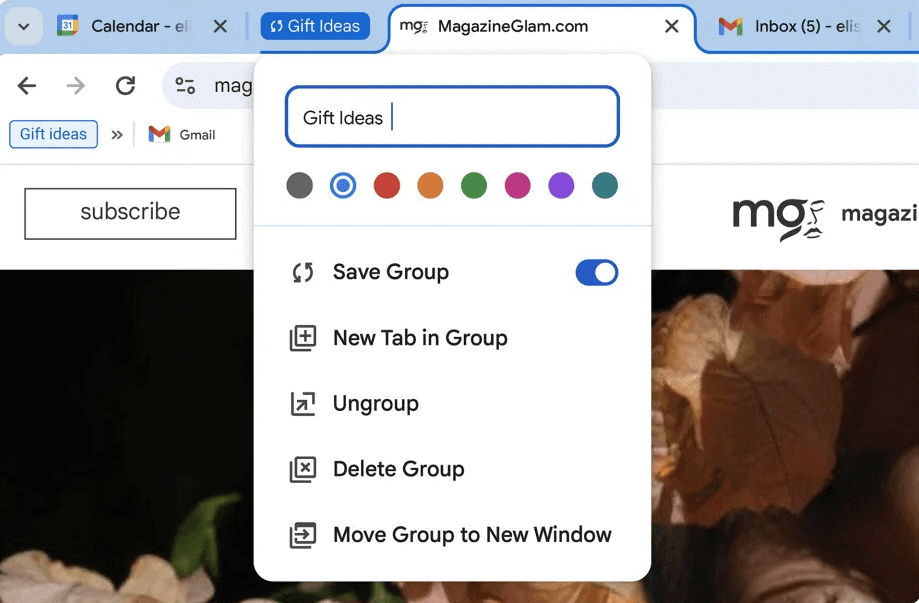Viewport: 919px width, 603px height.
Task: Click the Save Group sync icon
Action: (303, 272)
